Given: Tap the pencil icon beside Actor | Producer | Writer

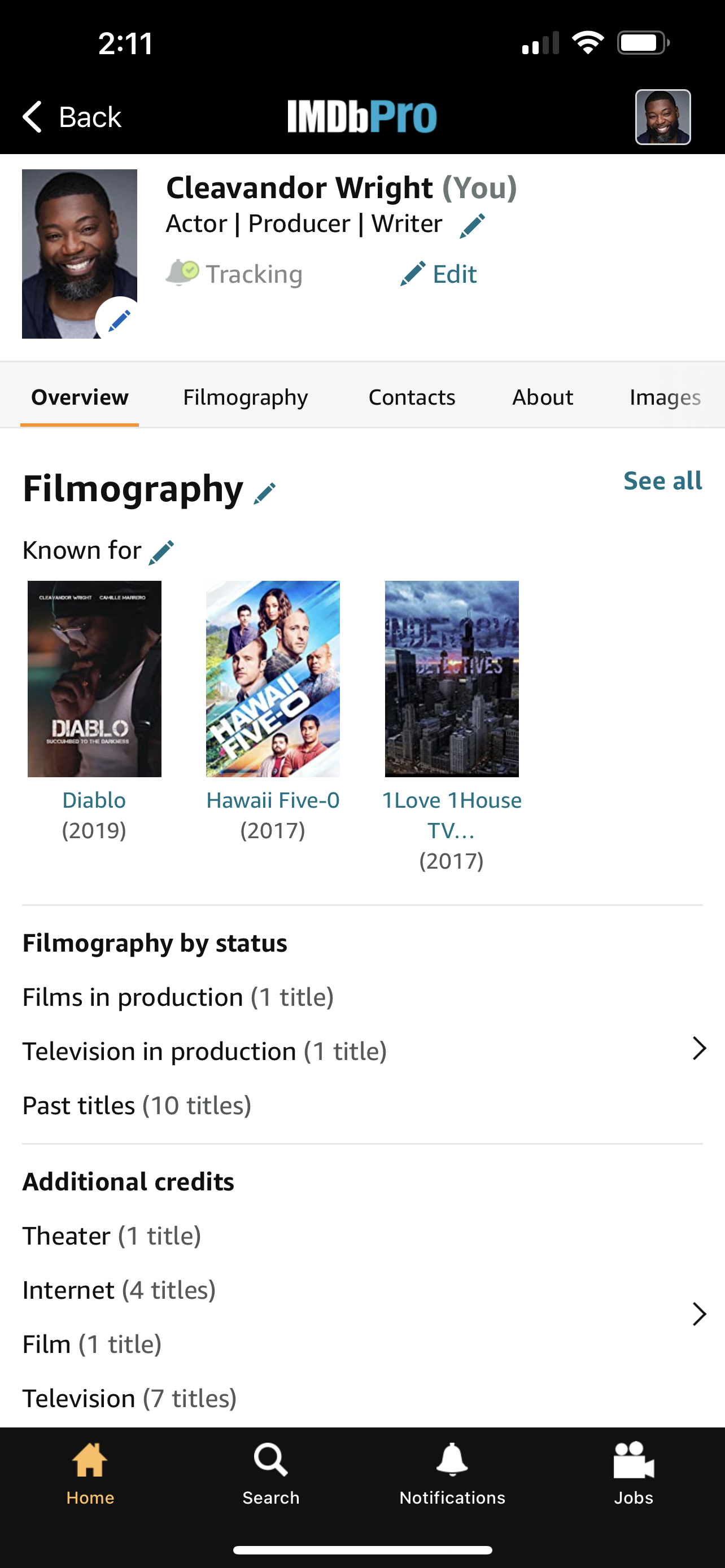Looking at the screenshot, I should coord(473,226).
